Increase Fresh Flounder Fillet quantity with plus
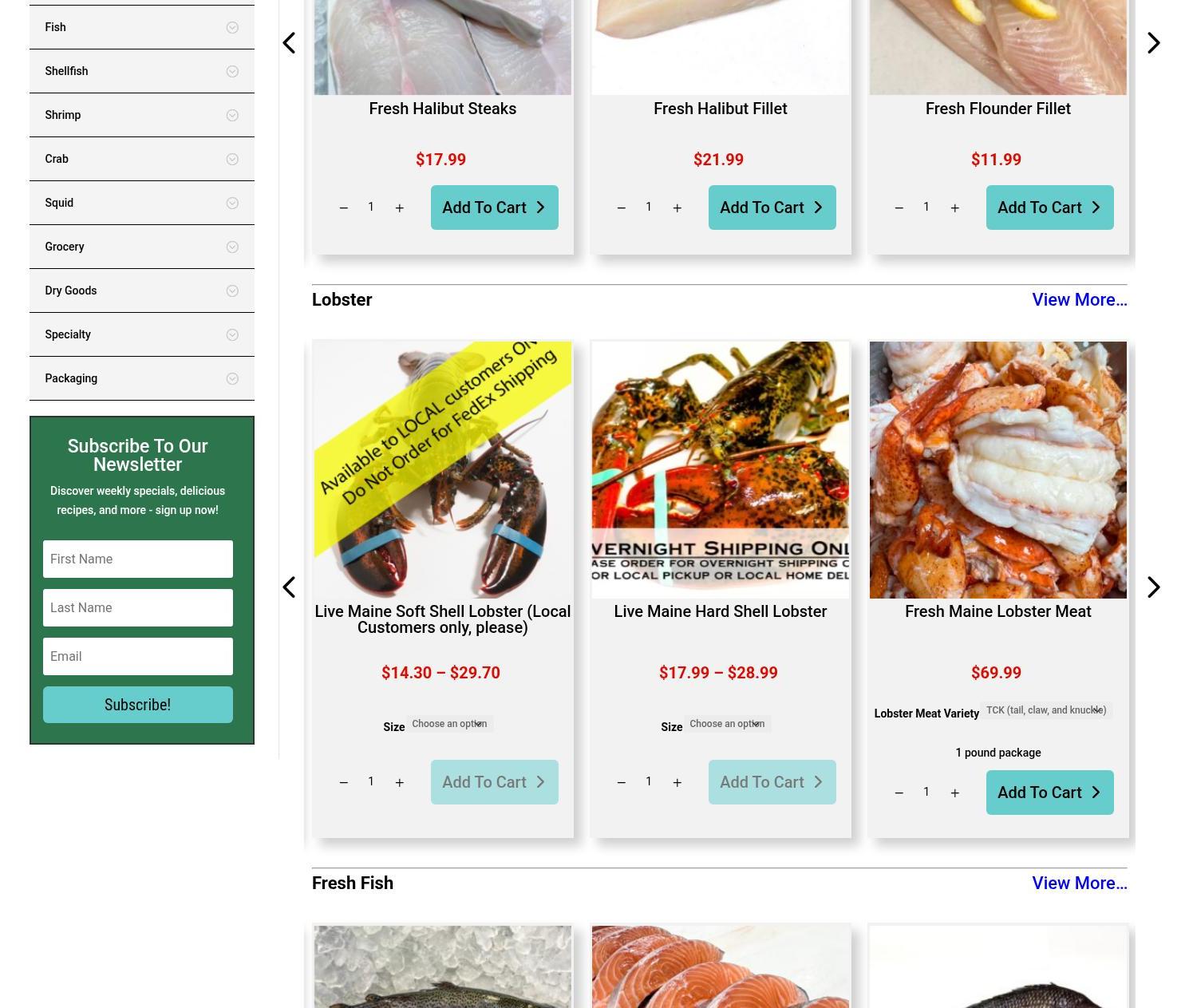Viewport: 1189px width, 1008px height. tap(955, 208)
